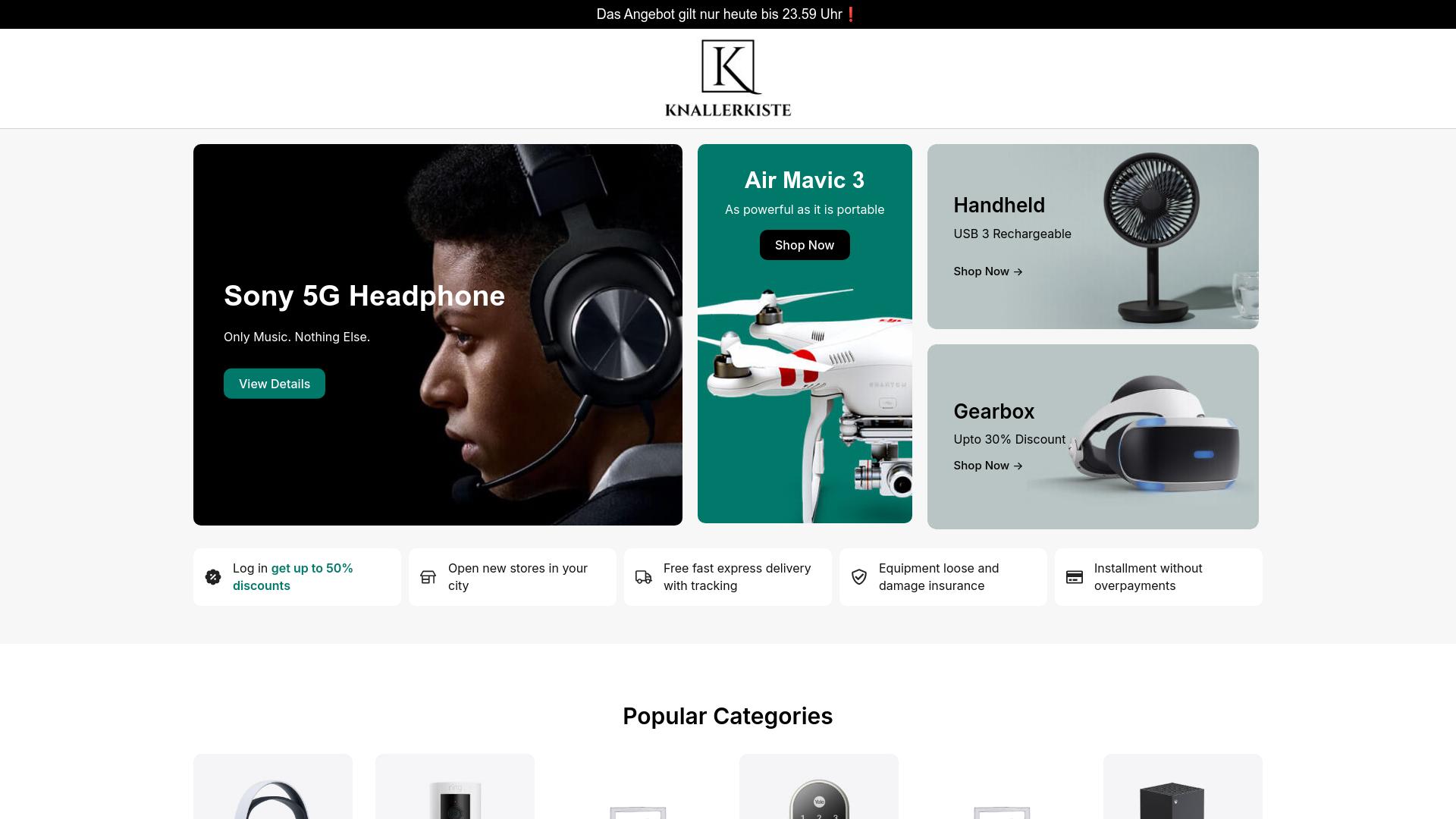The height and width of the screenshot is (819, 1456).
Task: Click the delivery truck icon
Action: coord(644,577)
